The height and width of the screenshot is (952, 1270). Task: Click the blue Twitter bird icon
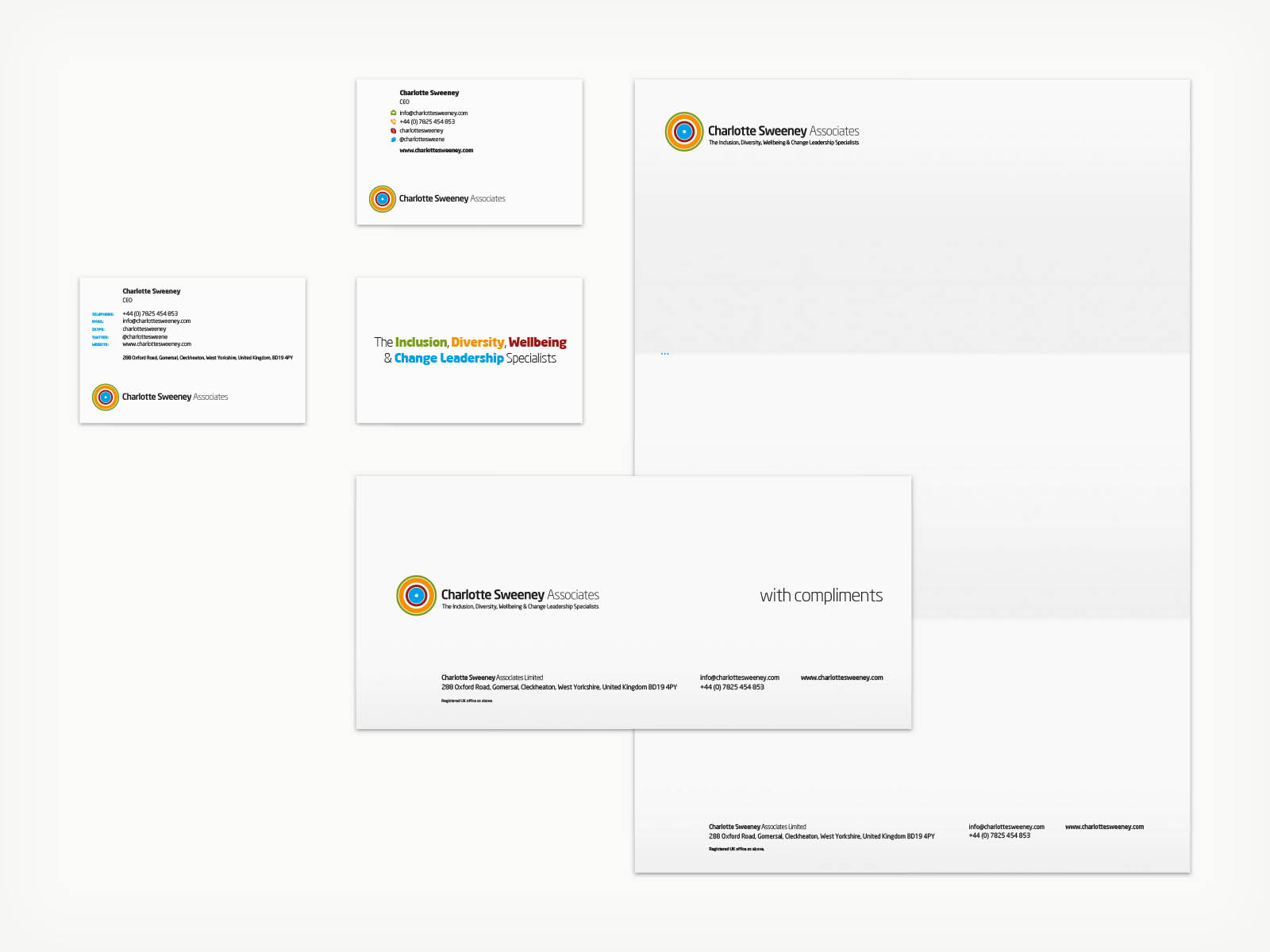393,140
